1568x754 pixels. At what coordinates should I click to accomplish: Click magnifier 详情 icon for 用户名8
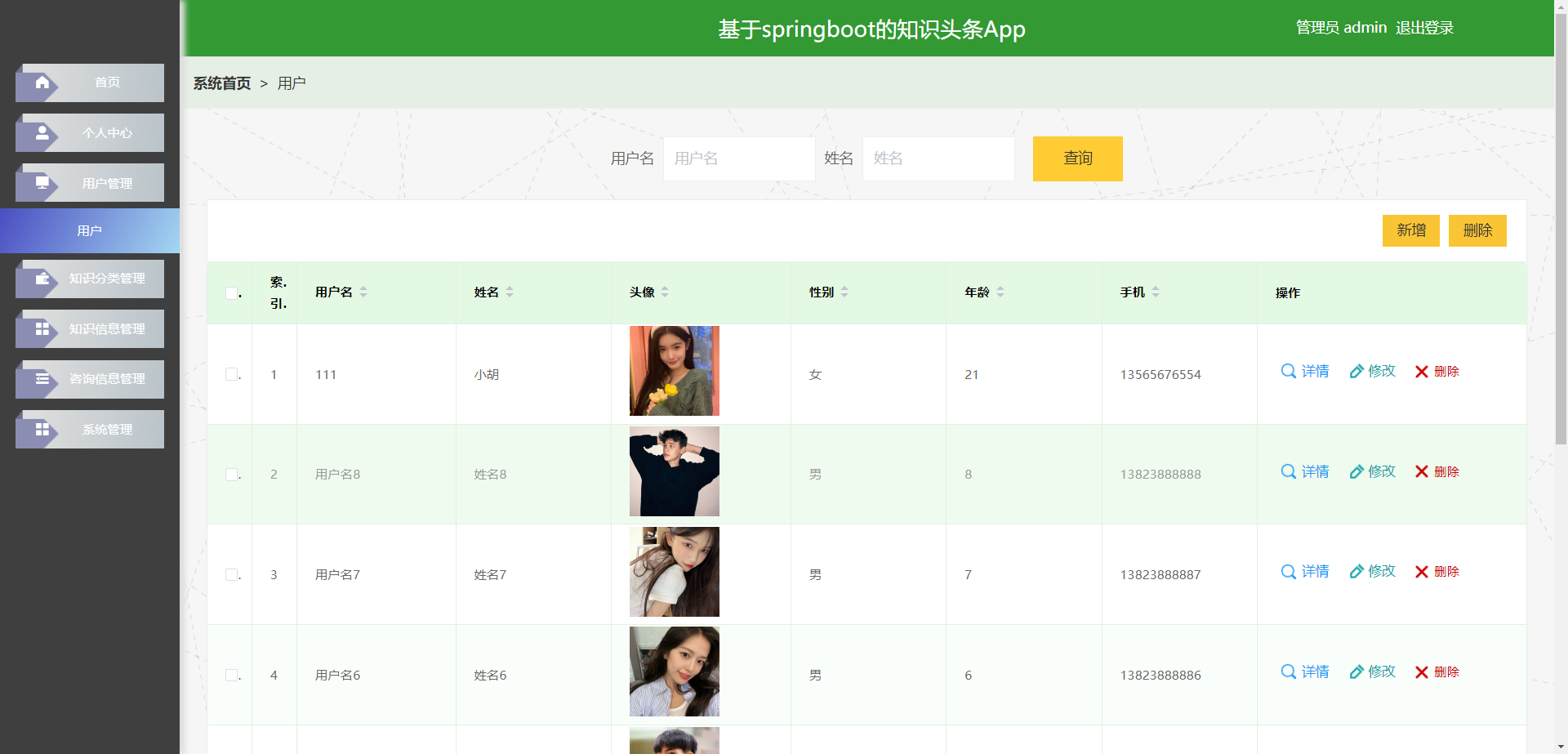click(x=1289, y=471)
